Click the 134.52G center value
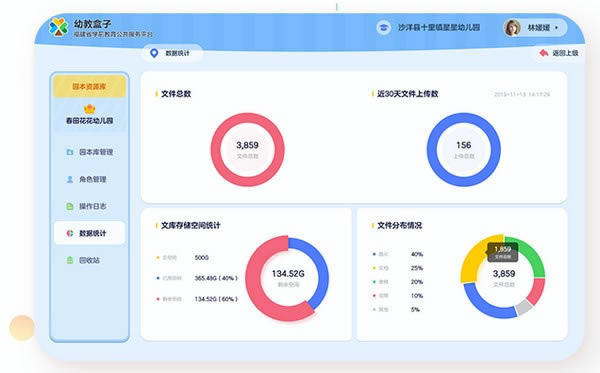 tap(288, 274)
